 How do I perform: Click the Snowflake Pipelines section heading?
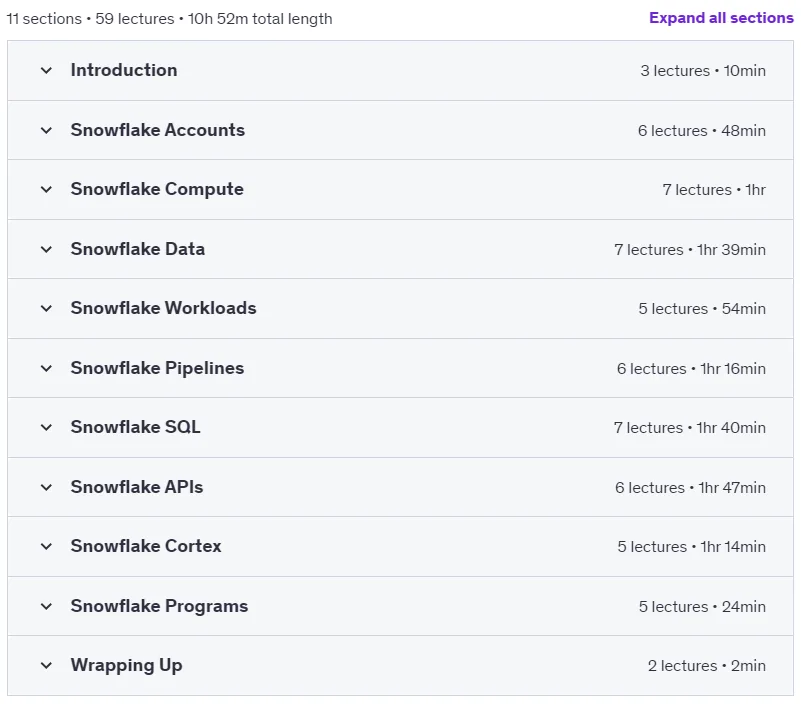pyautogui.click(x=157, y=368)
